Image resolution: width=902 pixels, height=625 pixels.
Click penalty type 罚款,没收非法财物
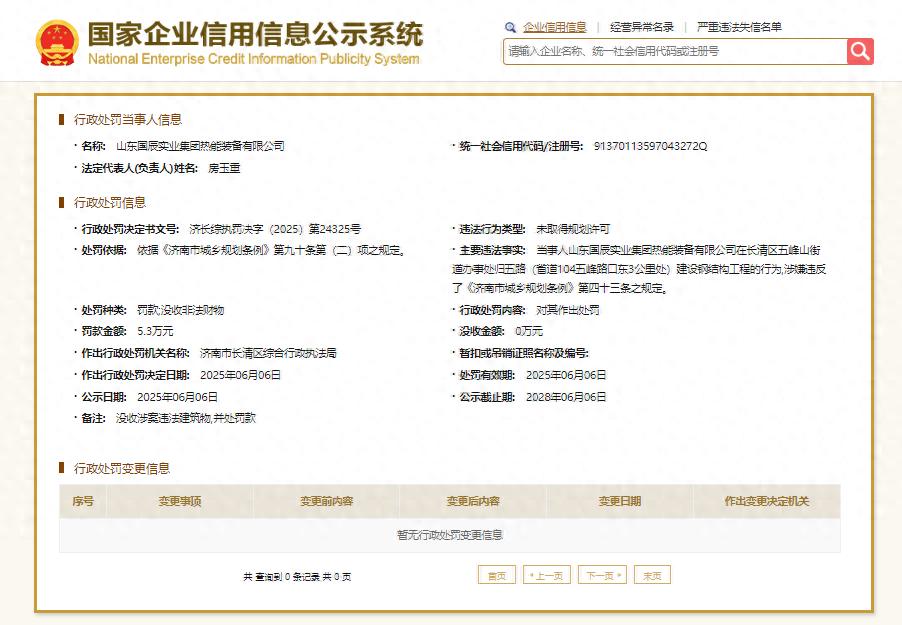tap(180, 310)
